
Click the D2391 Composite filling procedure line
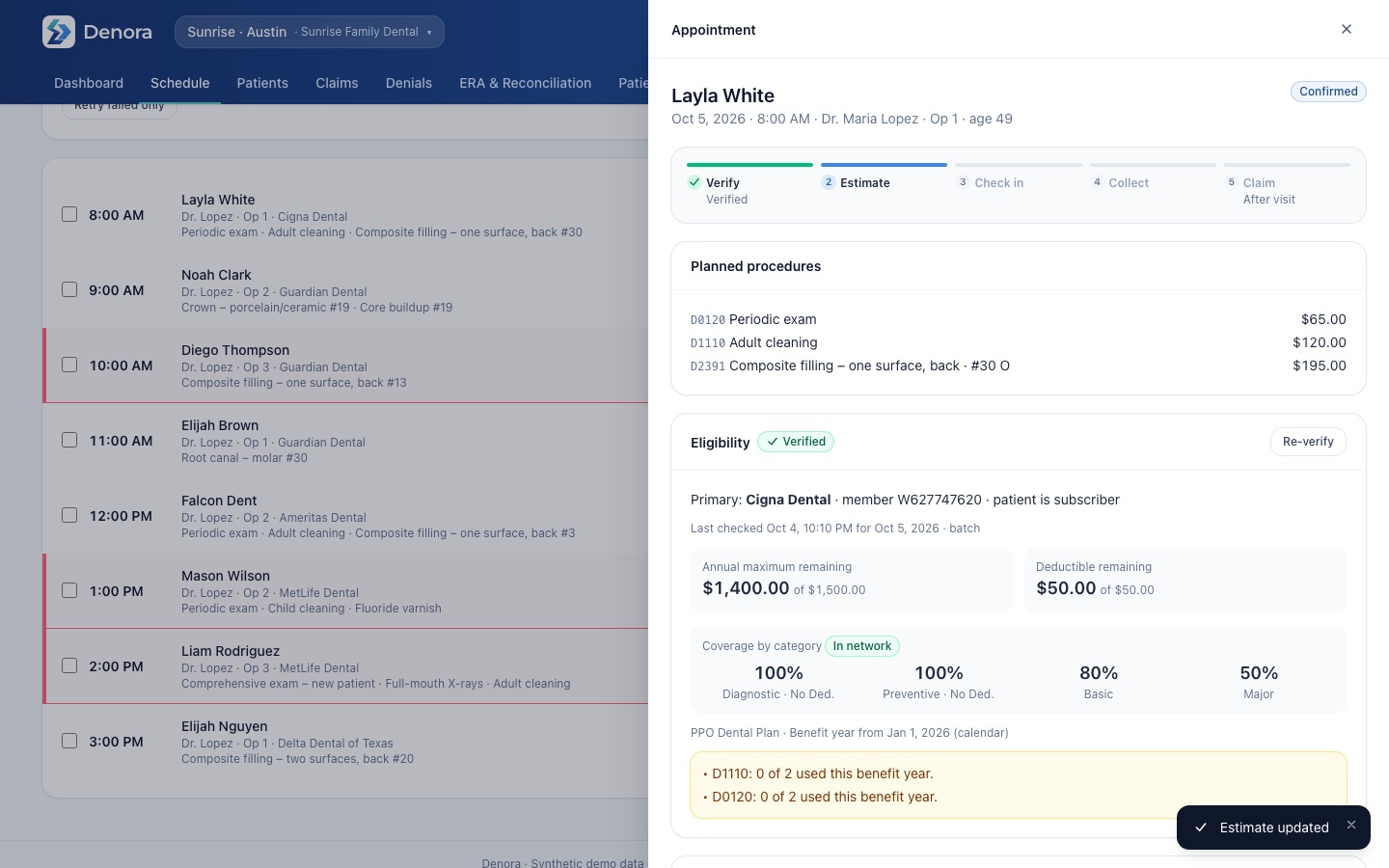1019,366
